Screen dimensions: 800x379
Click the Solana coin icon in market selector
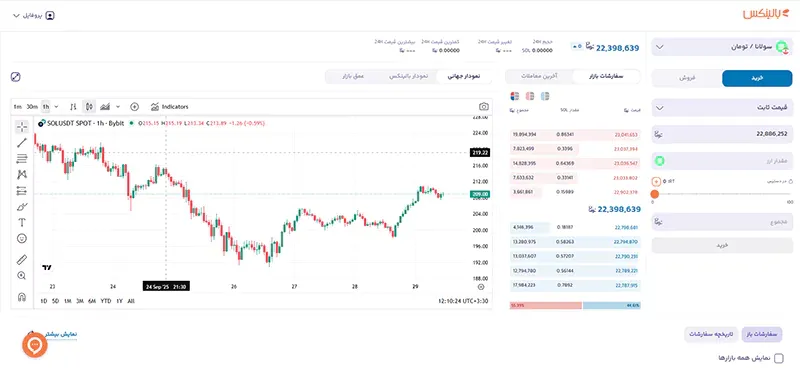782,47
